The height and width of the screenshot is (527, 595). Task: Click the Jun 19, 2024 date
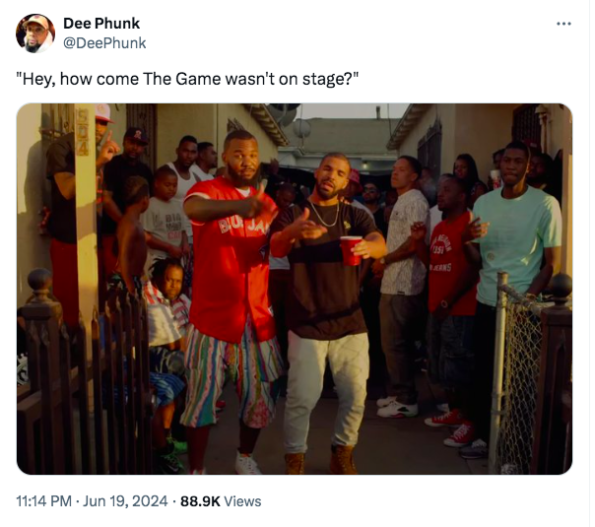(x=125, y=501)
